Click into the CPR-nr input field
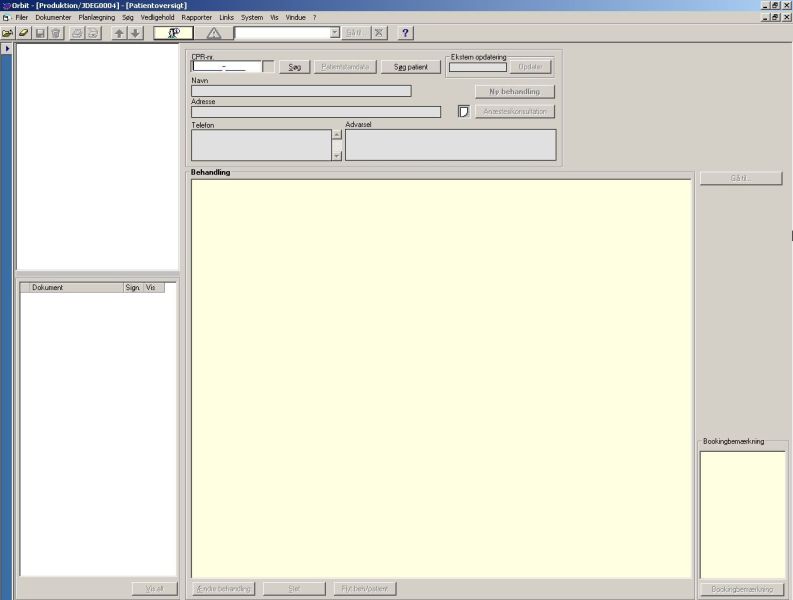Image resolution: width=793 pixels, height=600 pixels. [x=227, y=66]
